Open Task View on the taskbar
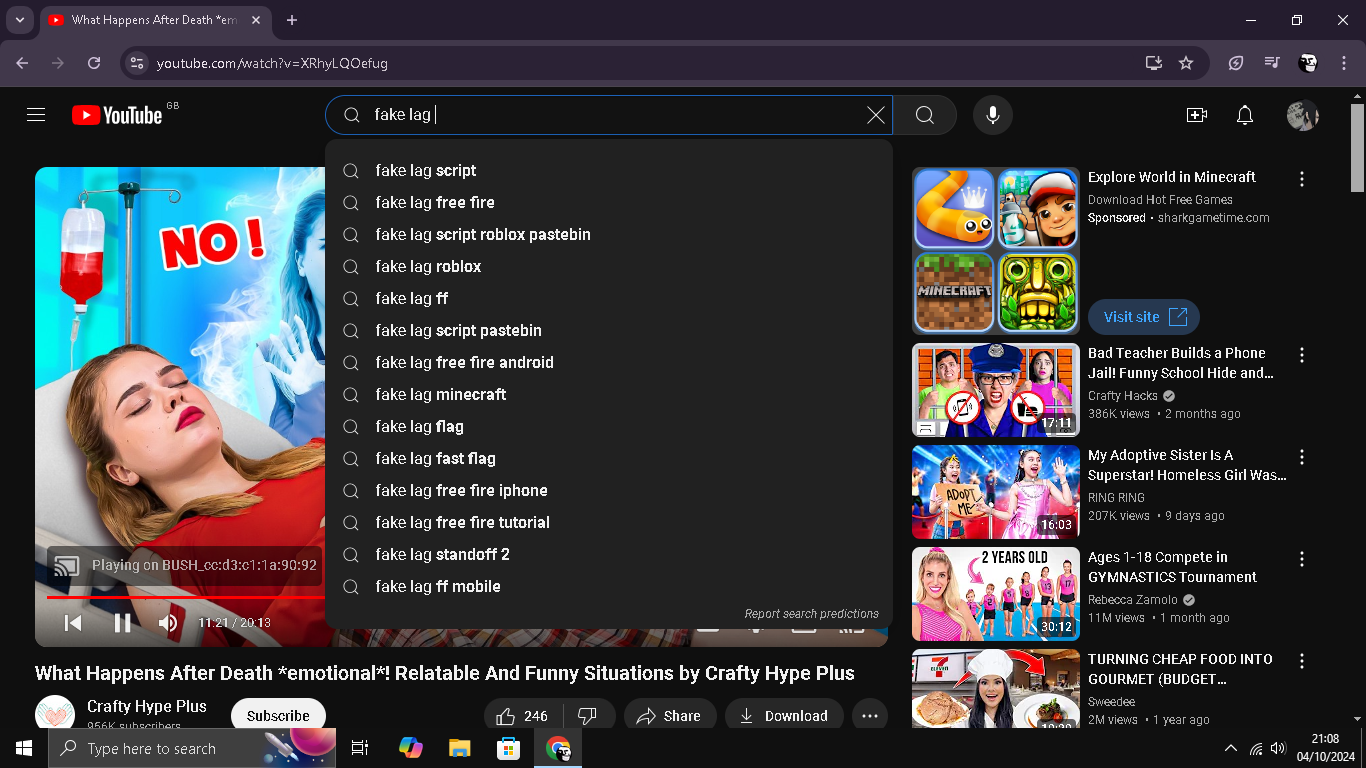Screen dimensions: 1366x768 (360, 748)
